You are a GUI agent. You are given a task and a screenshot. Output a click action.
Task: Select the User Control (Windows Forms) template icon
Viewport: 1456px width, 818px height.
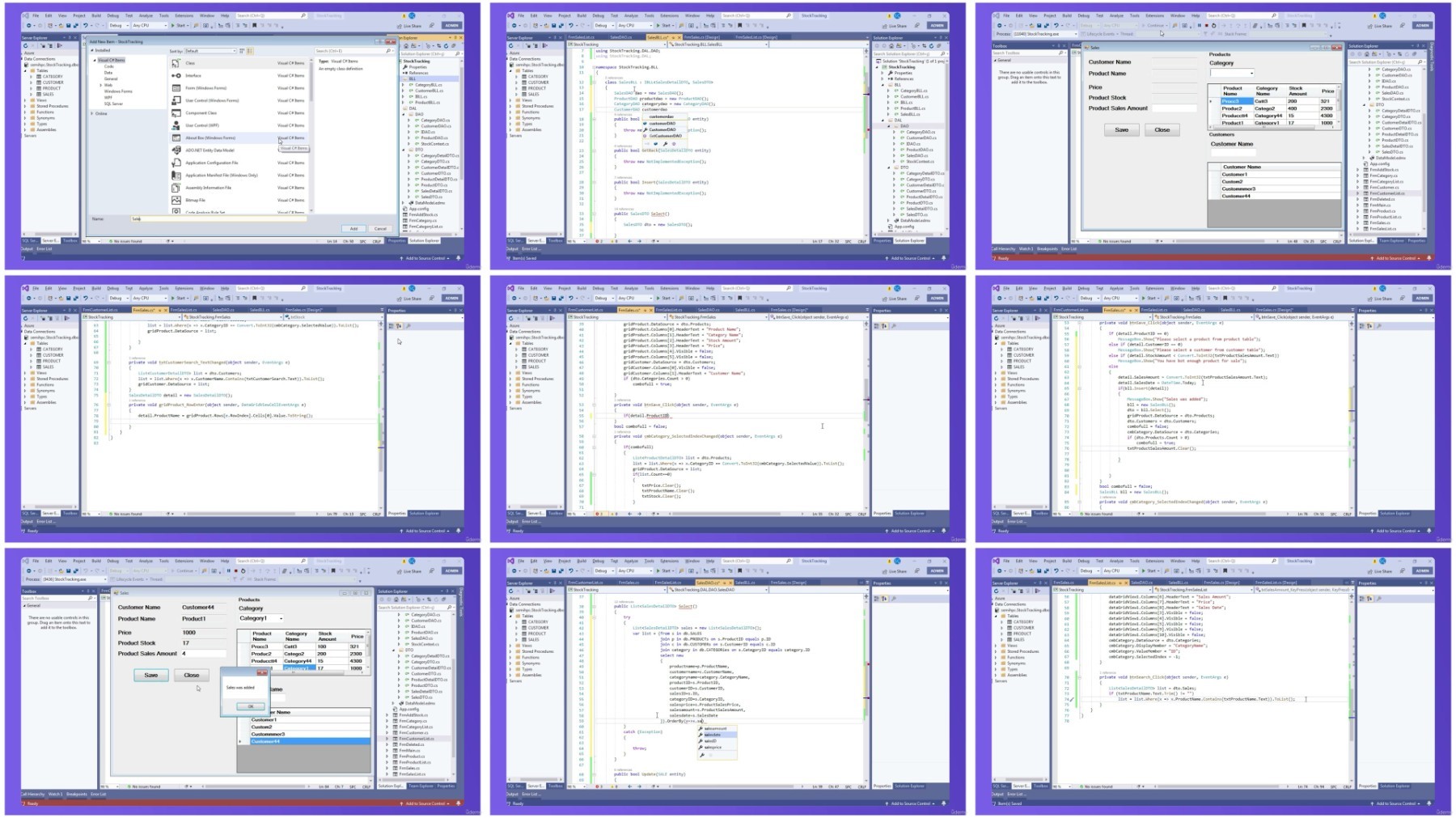[176, 100]
